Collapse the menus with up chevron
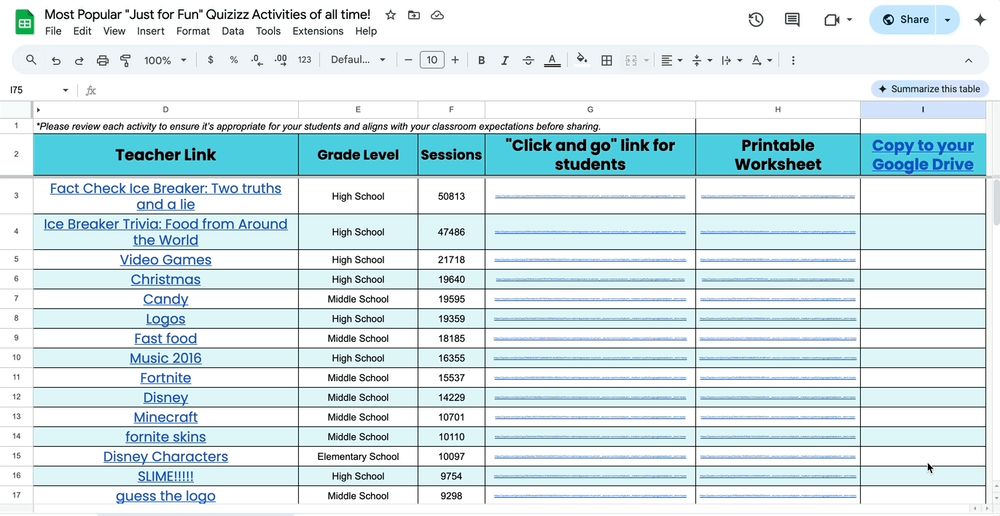The height and width of the screenshot is (516, 1000). point(968,61)
